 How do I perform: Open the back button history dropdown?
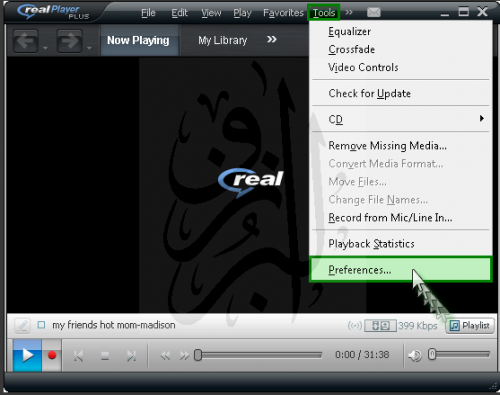[45, 48]
